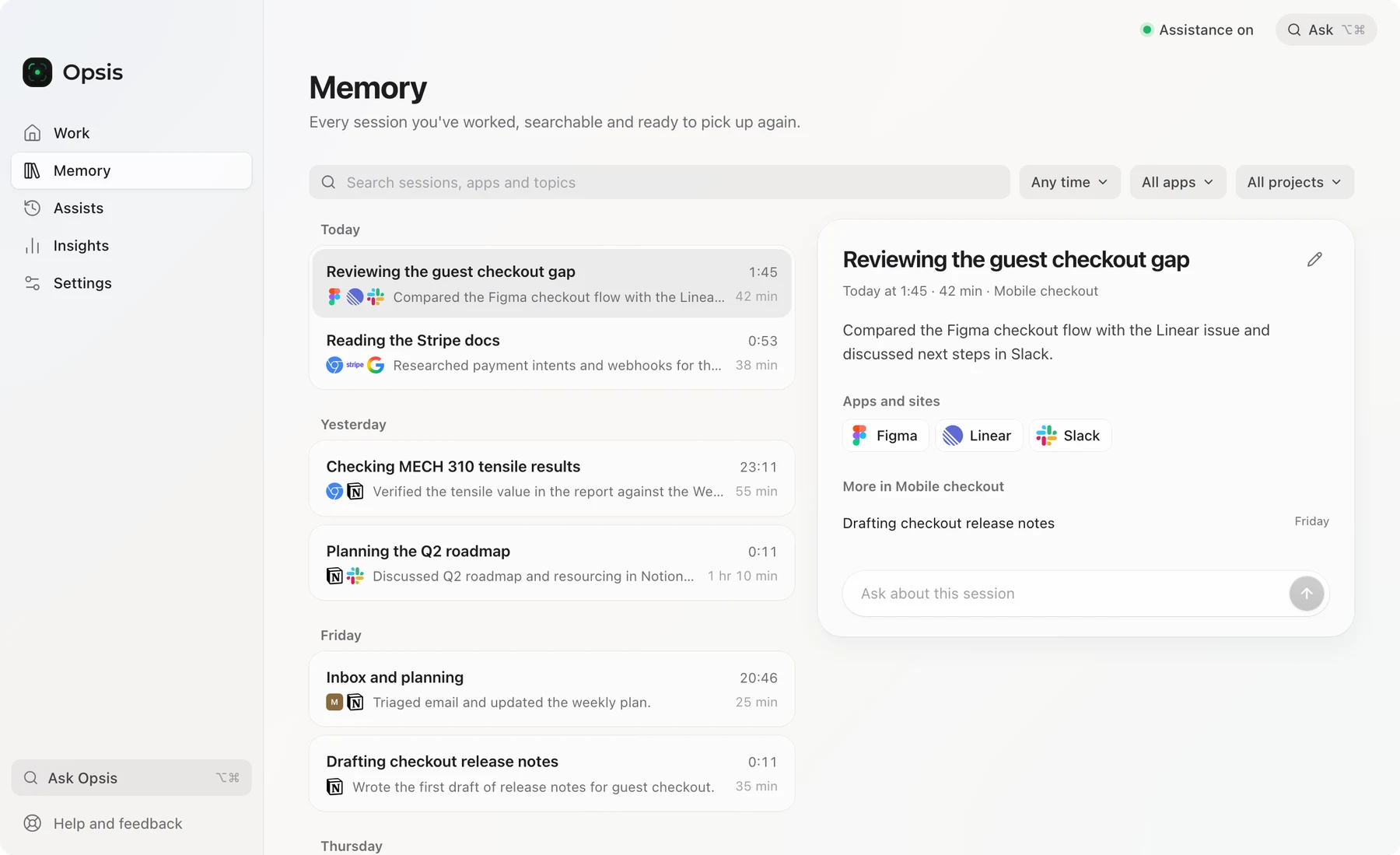Image resolution: width=1400 pixels, height=855 pixels.
Task: Open the Any time filter dropdown
Action: [1069, 182]
